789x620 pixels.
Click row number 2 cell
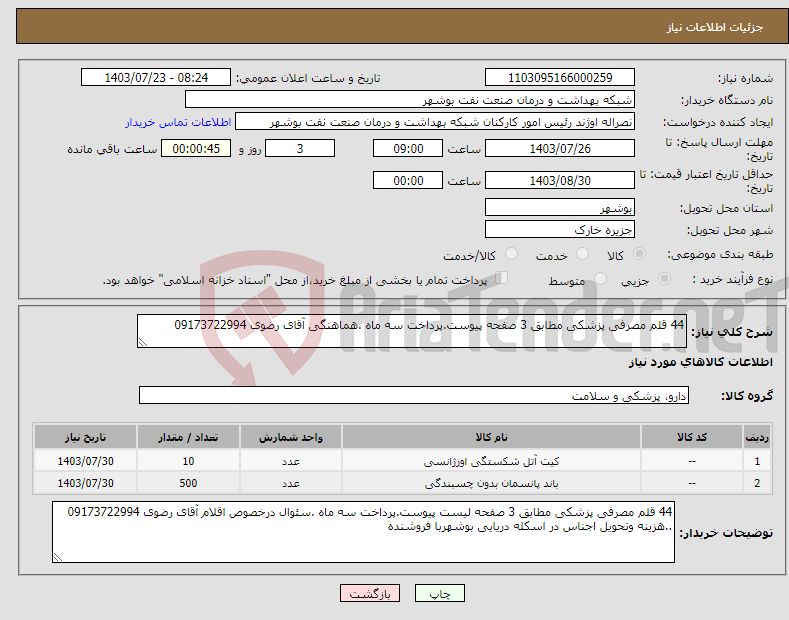click(x=757, y=483)
